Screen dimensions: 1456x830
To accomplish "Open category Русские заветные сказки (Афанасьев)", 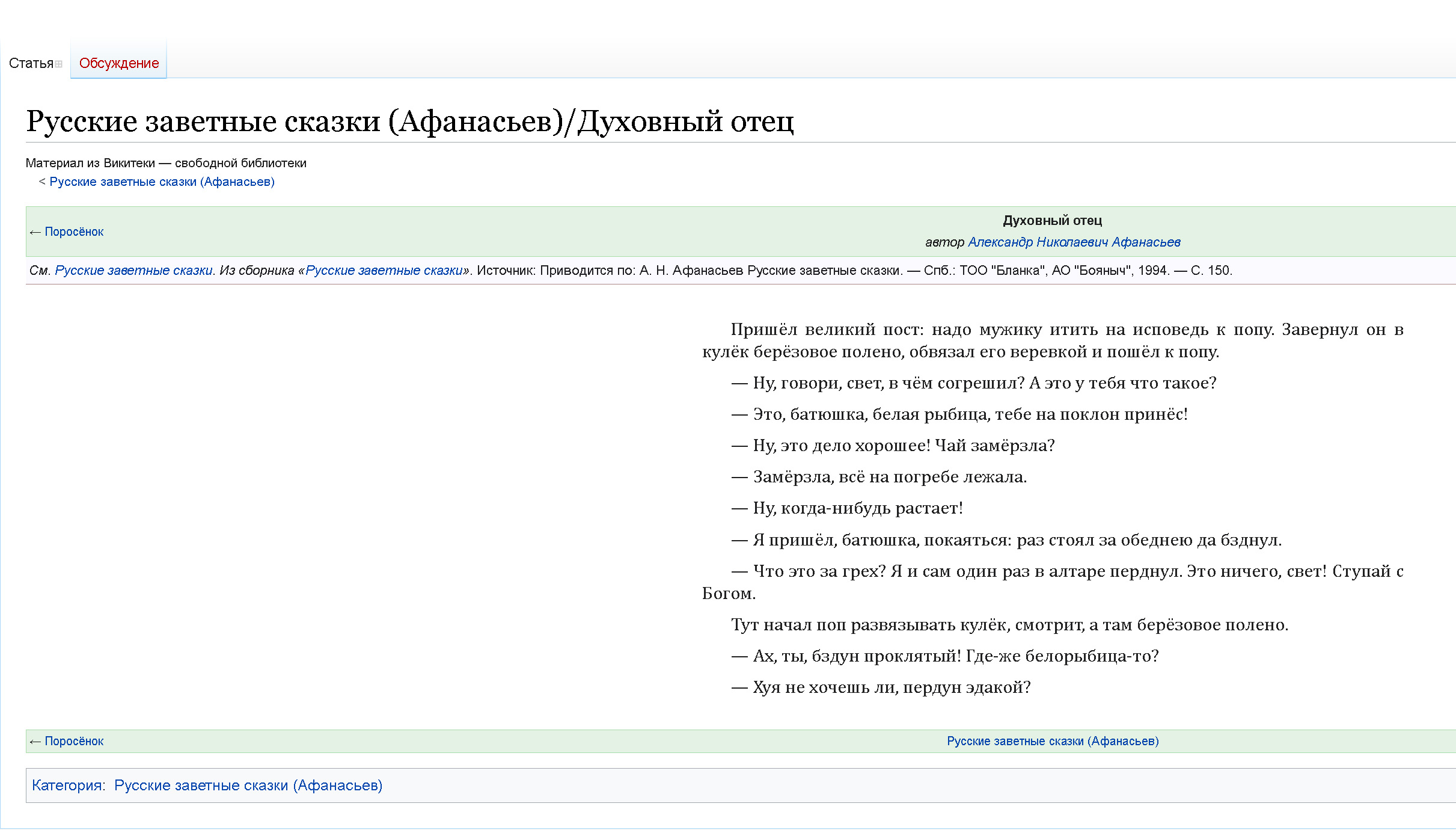I will point(248,785).
